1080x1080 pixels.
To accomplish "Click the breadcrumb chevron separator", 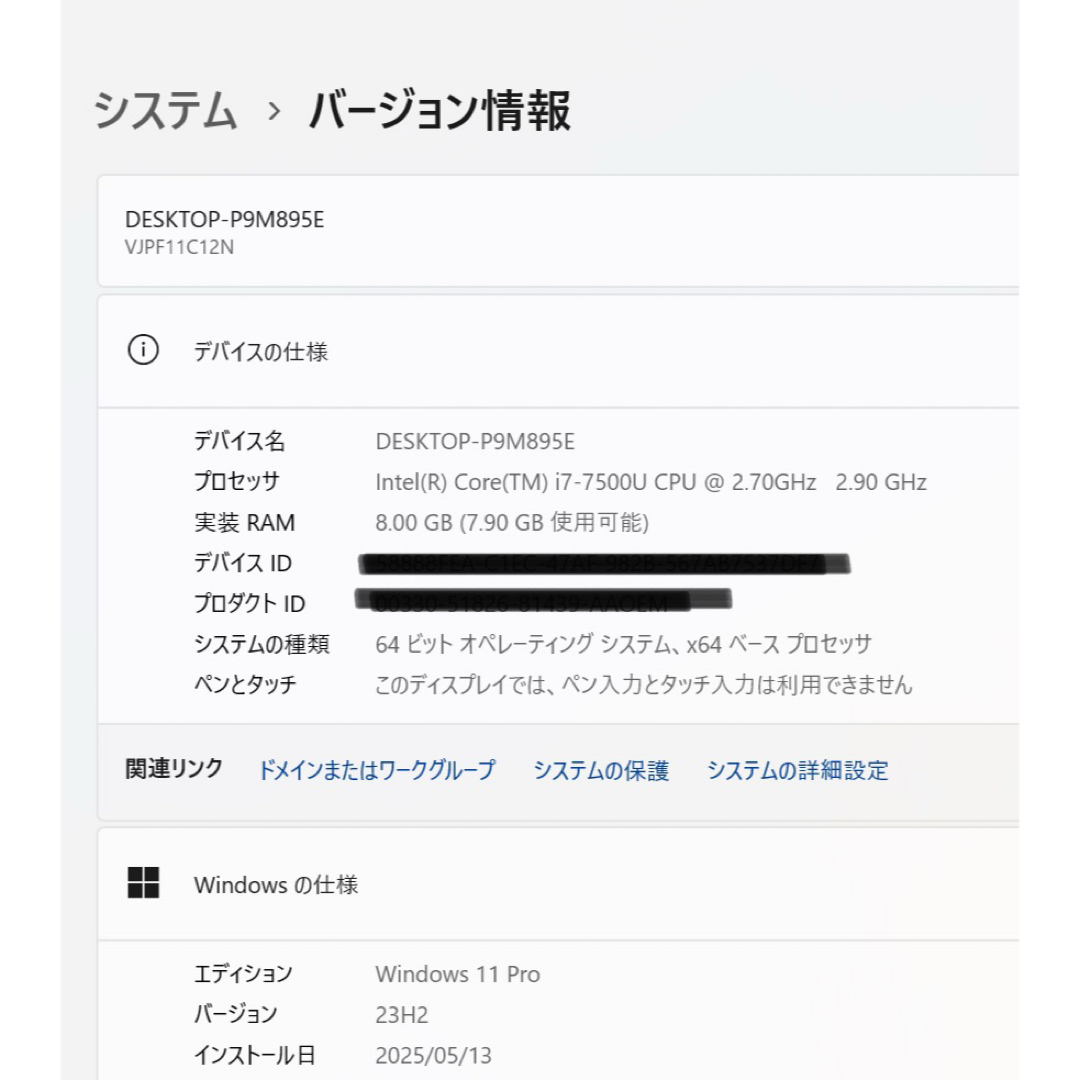I will (x=273, y=111).
